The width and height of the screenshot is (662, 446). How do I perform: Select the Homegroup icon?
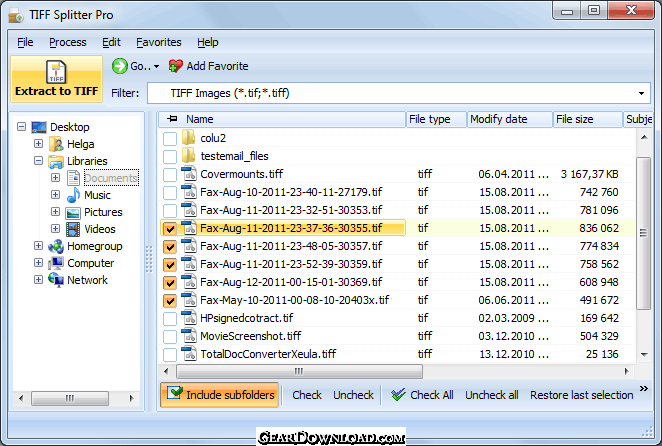56,246
